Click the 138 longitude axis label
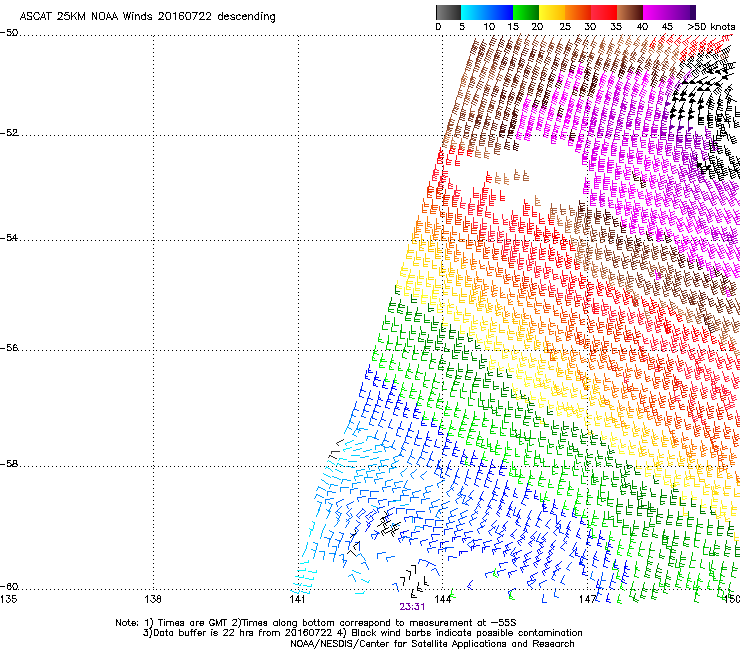740x650 pixels. point(152,599)
